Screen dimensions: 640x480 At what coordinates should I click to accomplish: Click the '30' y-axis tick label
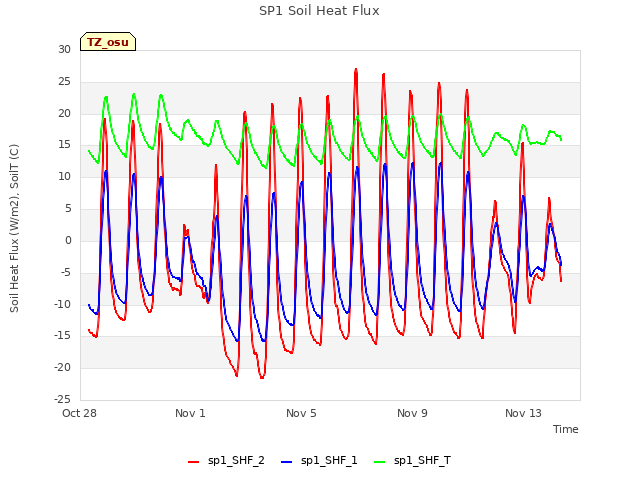pos(64,49)
